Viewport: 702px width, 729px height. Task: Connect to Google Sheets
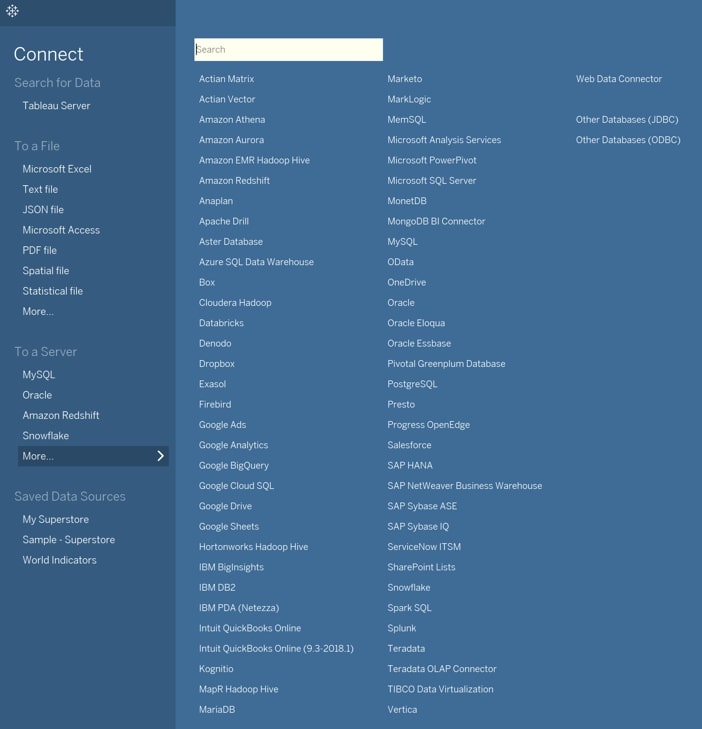click(x=229, y=526)
